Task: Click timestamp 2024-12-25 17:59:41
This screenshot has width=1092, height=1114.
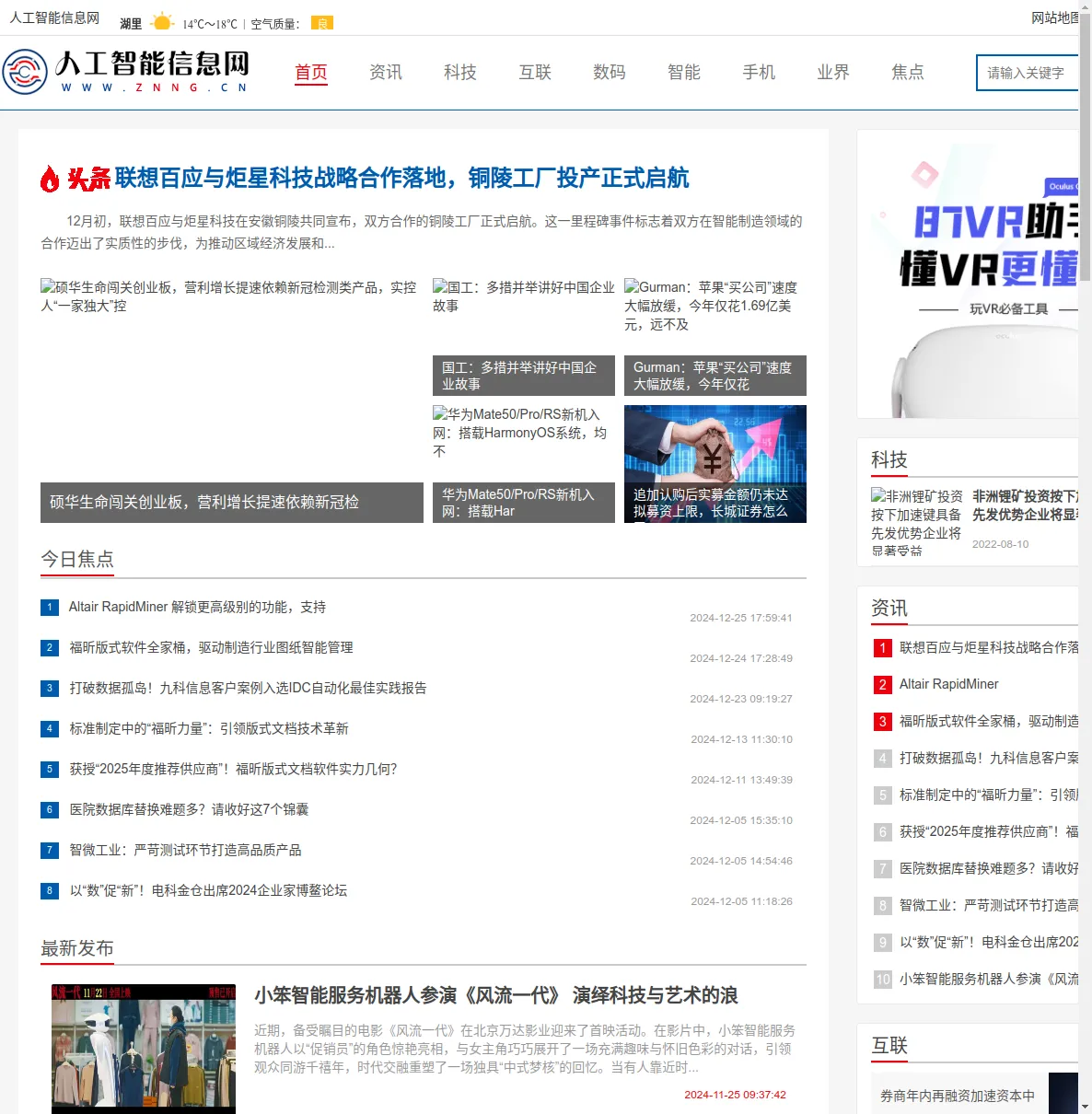Action: tap(741, 618)
